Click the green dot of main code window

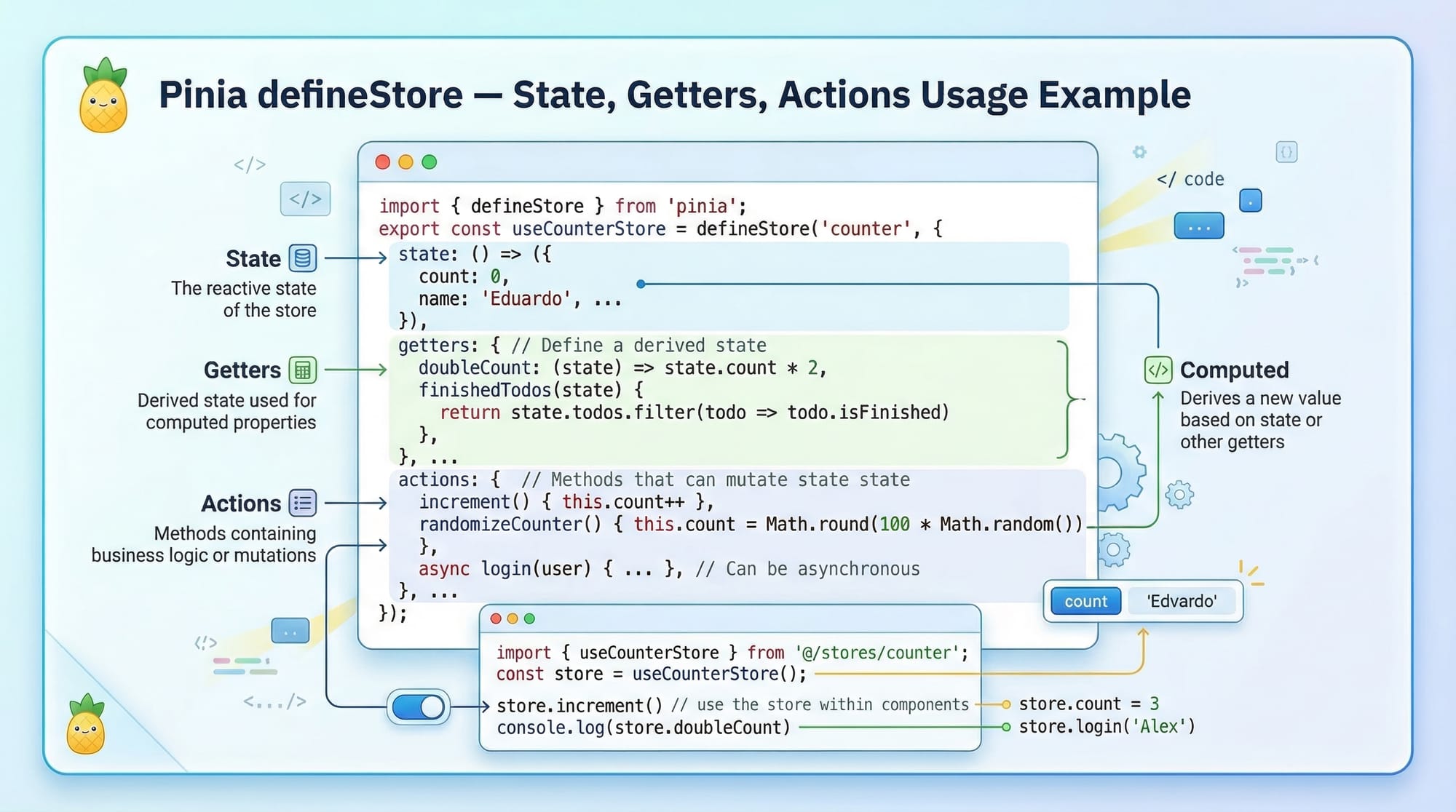point(430,162)
